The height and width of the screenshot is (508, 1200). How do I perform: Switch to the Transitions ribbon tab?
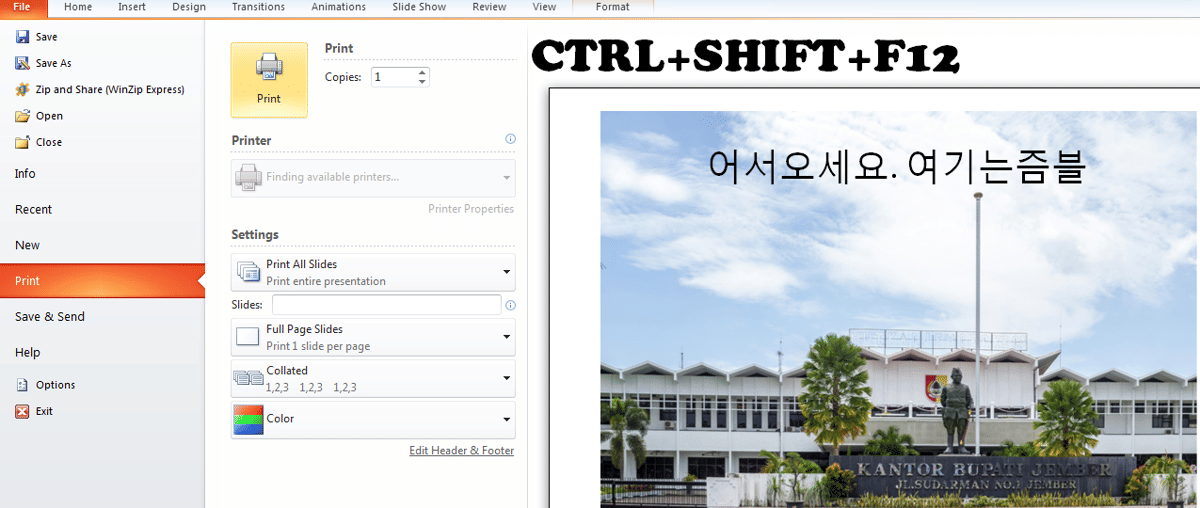[258, 7]
